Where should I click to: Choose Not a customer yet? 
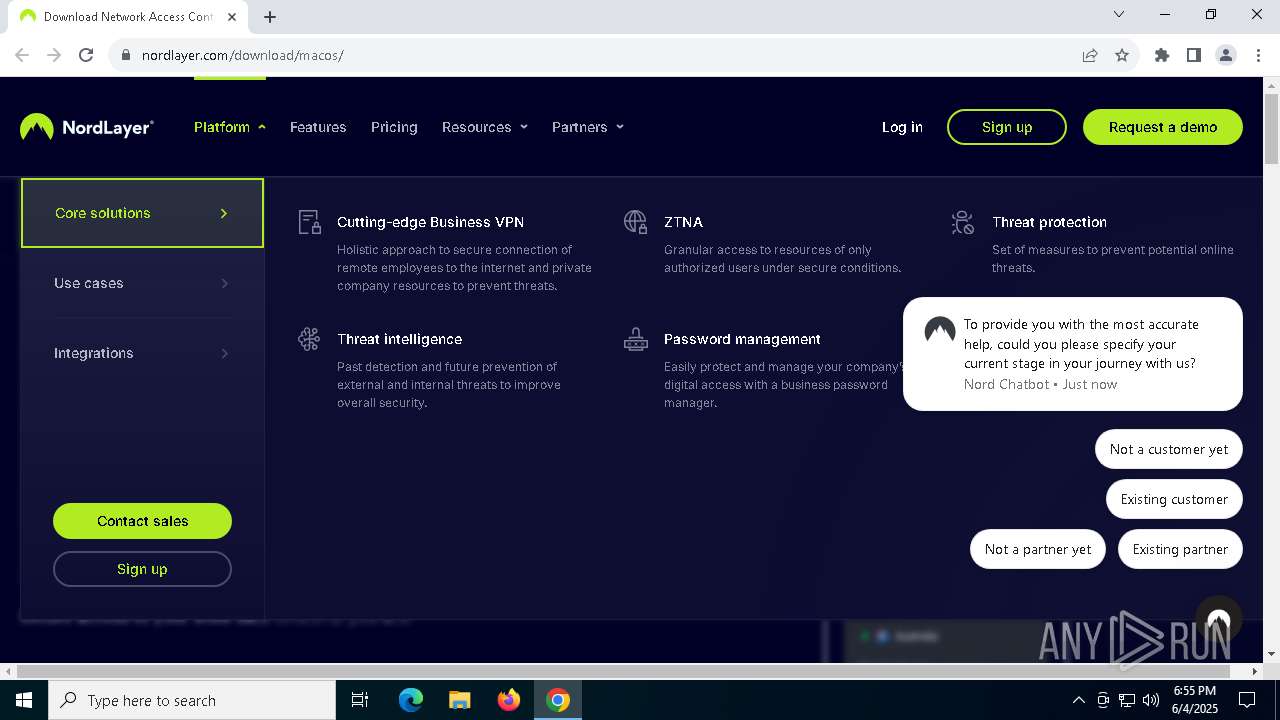[1169, 449]
